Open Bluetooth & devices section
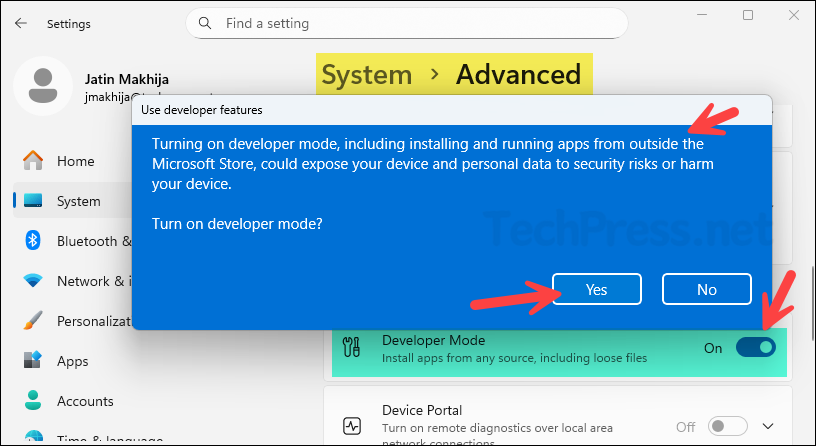Screen dimensions: 816x446 click(x=94, y=241)
